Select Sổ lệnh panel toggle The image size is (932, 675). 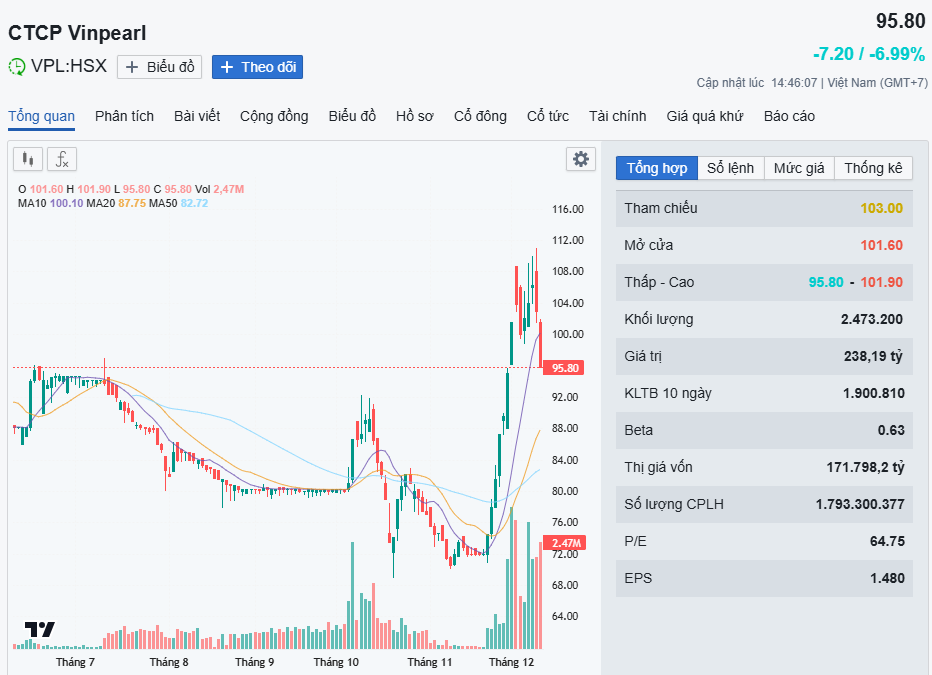pos(730,168)
